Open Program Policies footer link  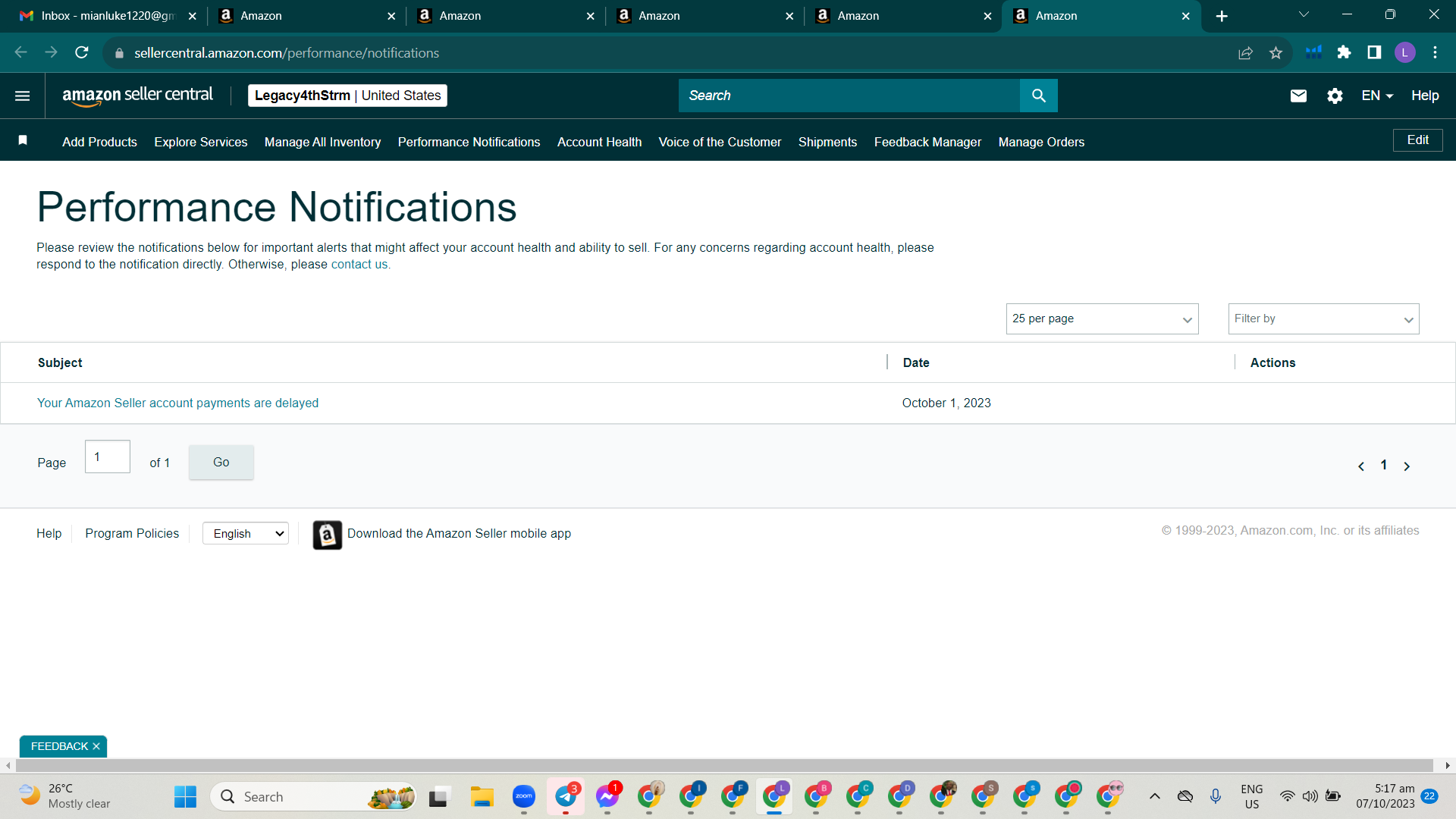[x=132, y=533]
